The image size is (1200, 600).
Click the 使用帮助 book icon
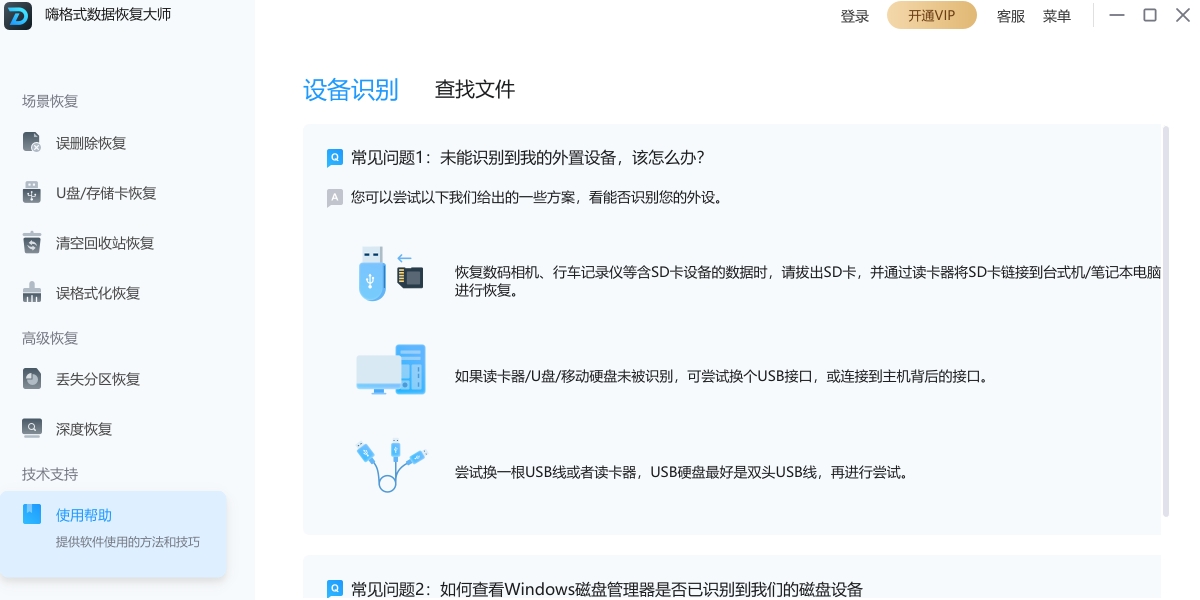(x=32, y=515)
